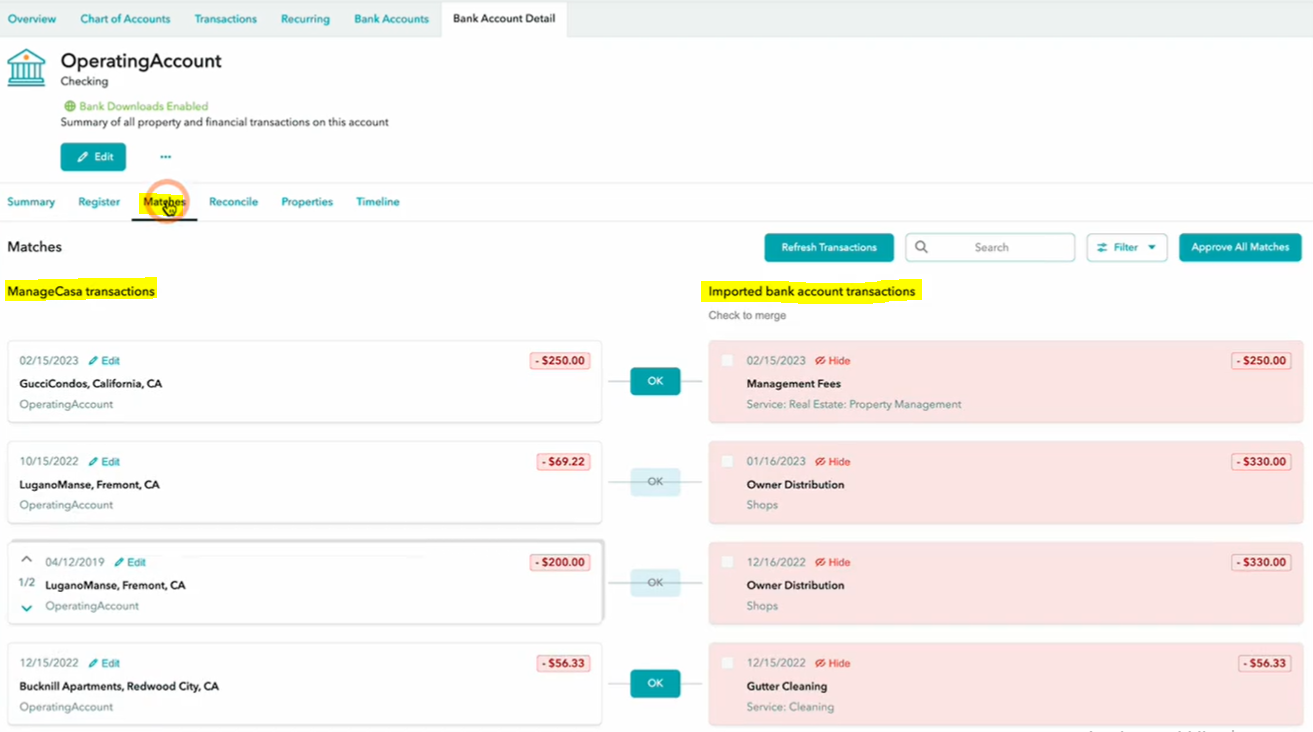Select the Gutter Cleaning merge checkbox

727,663
